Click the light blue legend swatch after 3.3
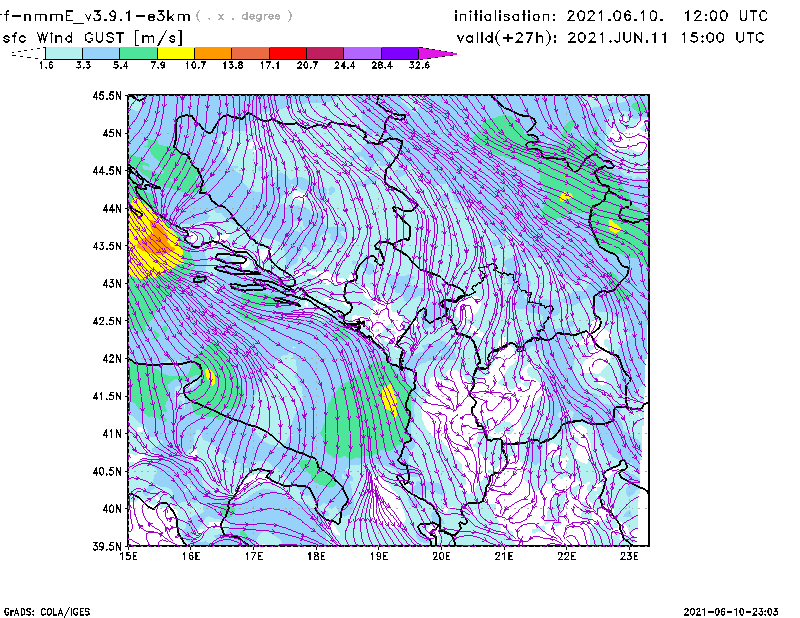800x618 pixels. (x=101, y=53)
